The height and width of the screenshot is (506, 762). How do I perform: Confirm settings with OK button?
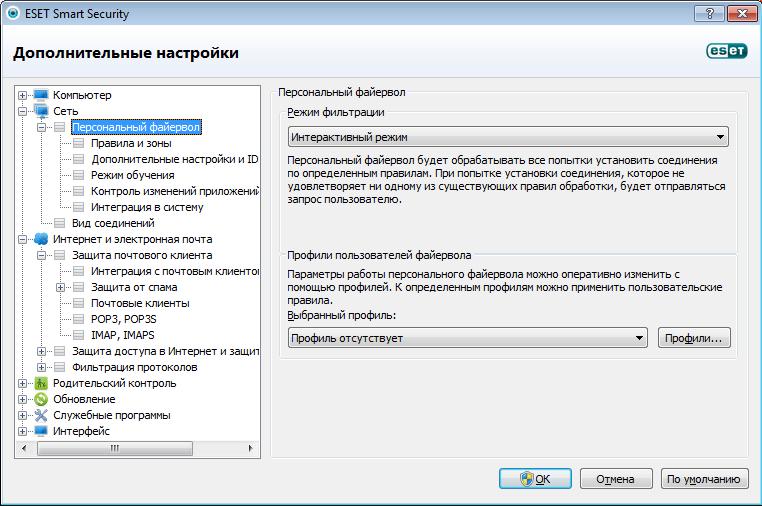click(x=535, y=479)
